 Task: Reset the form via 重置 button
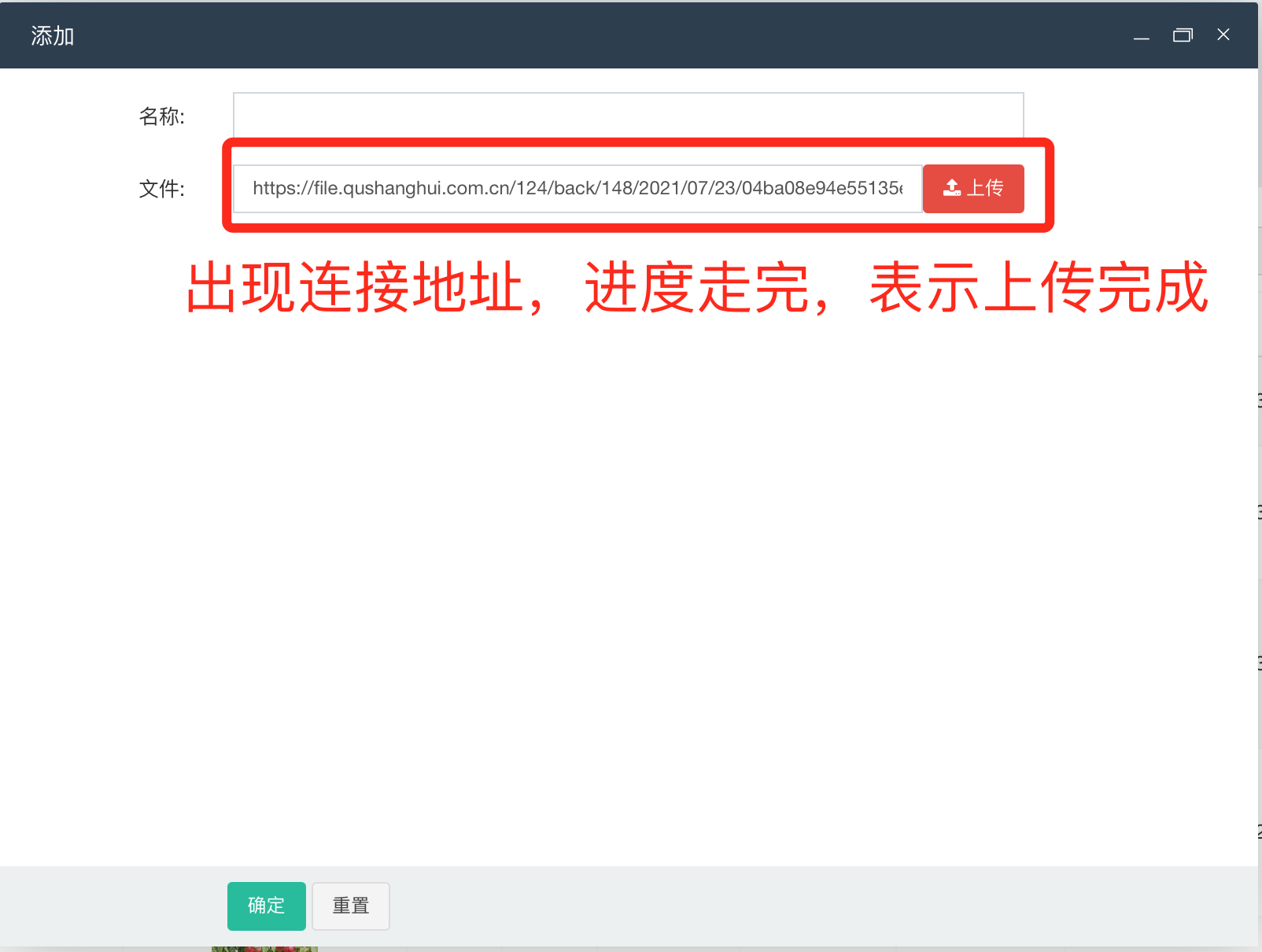click(351, 906)
